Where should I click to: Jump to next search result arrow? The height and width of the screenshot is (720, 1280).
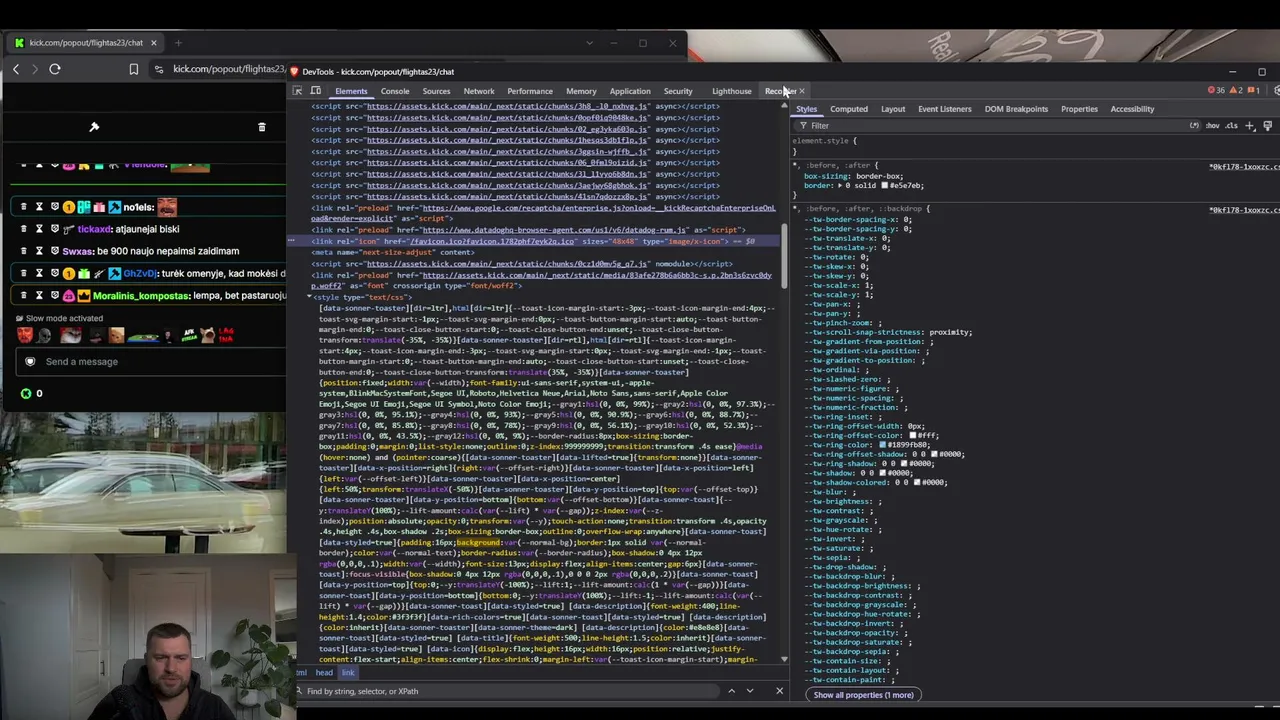point(750,691)
